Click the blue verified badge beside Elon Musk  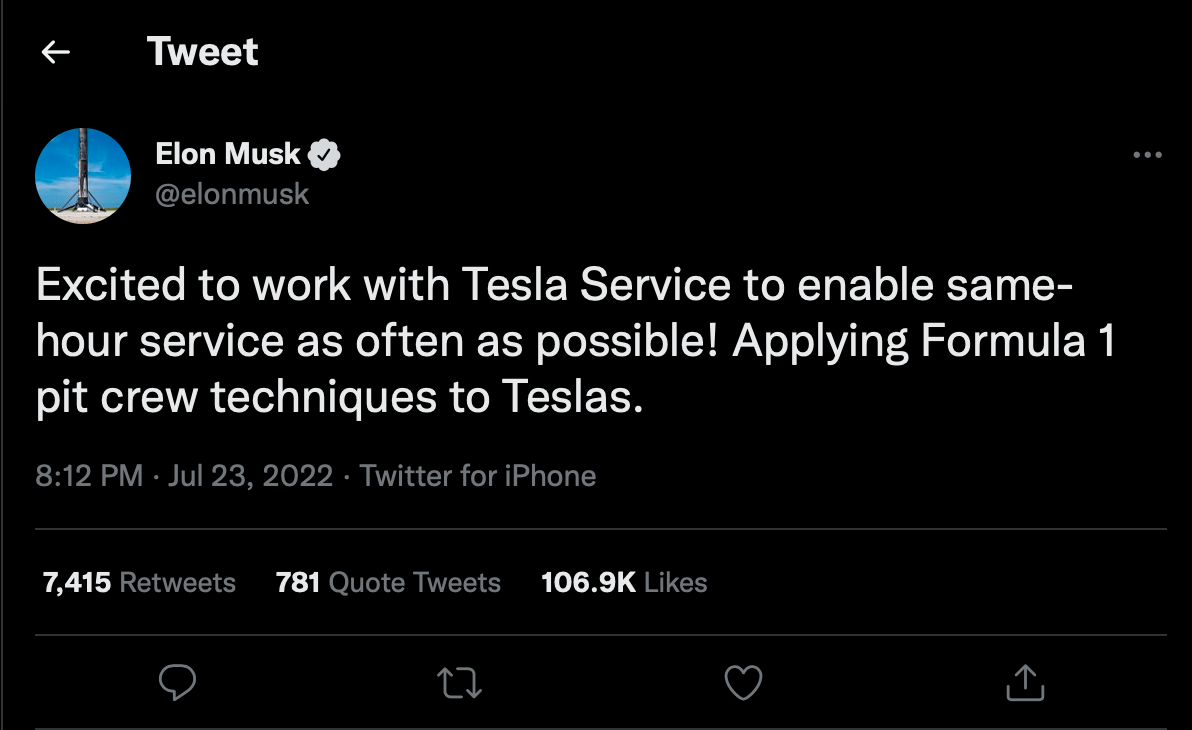tap(325, 154)
